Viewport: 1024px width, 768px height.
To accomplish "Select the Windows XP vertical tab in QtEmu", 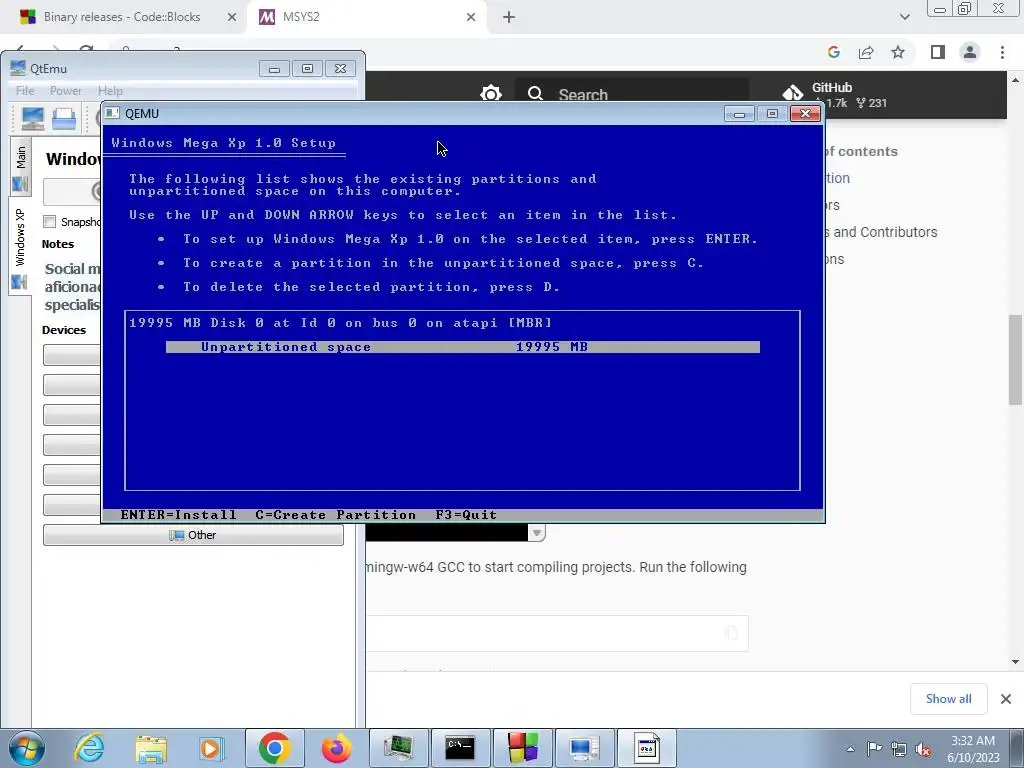I will pyautogui.click(x=20, y=246).
